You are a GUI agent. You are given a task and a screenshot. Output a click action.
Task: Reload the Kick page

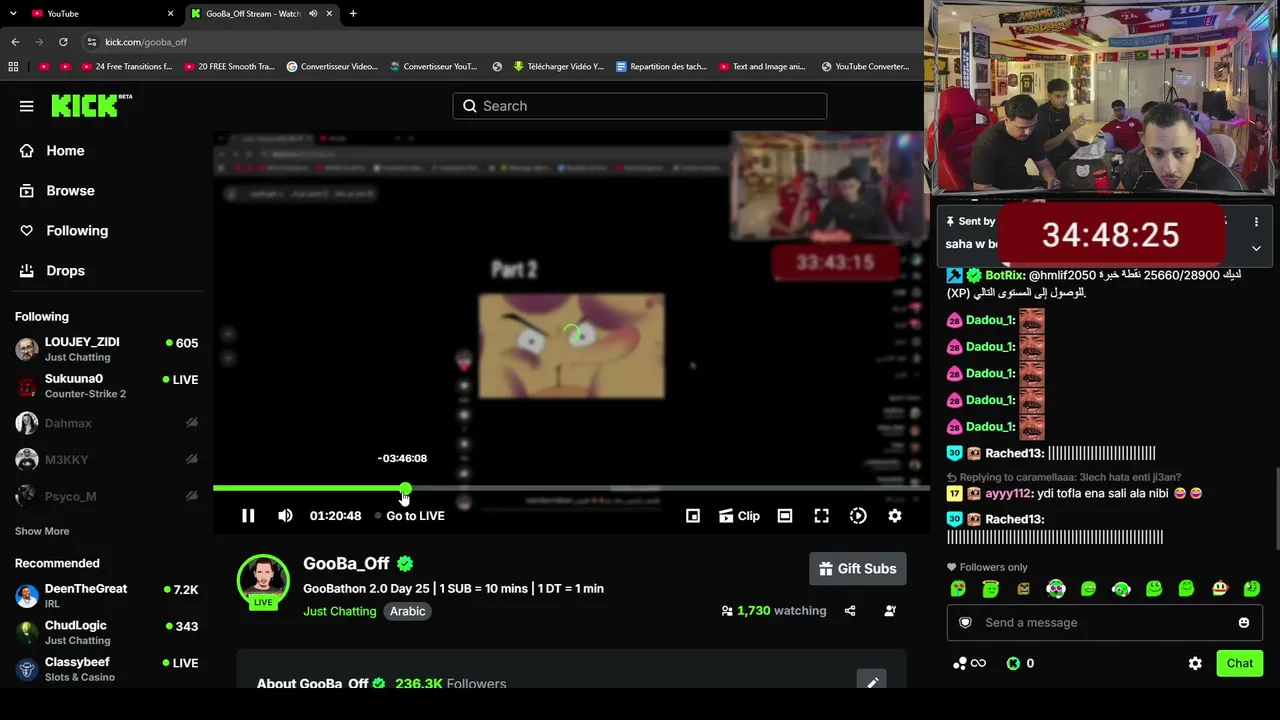pyautogui.click(x=63, y=42)
